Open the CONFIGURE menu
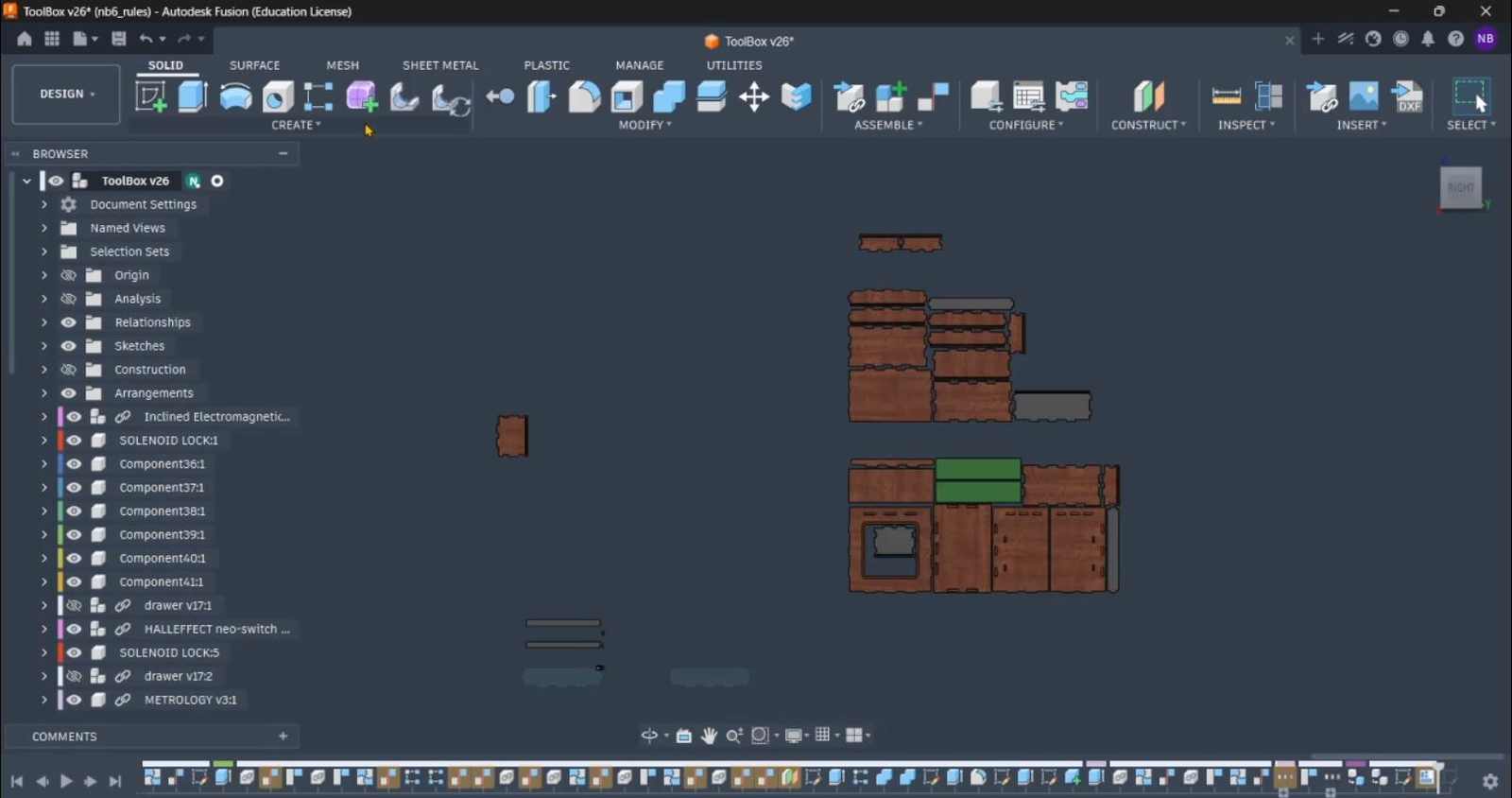Viewport: 1512px width, 798px height. 1026,125
